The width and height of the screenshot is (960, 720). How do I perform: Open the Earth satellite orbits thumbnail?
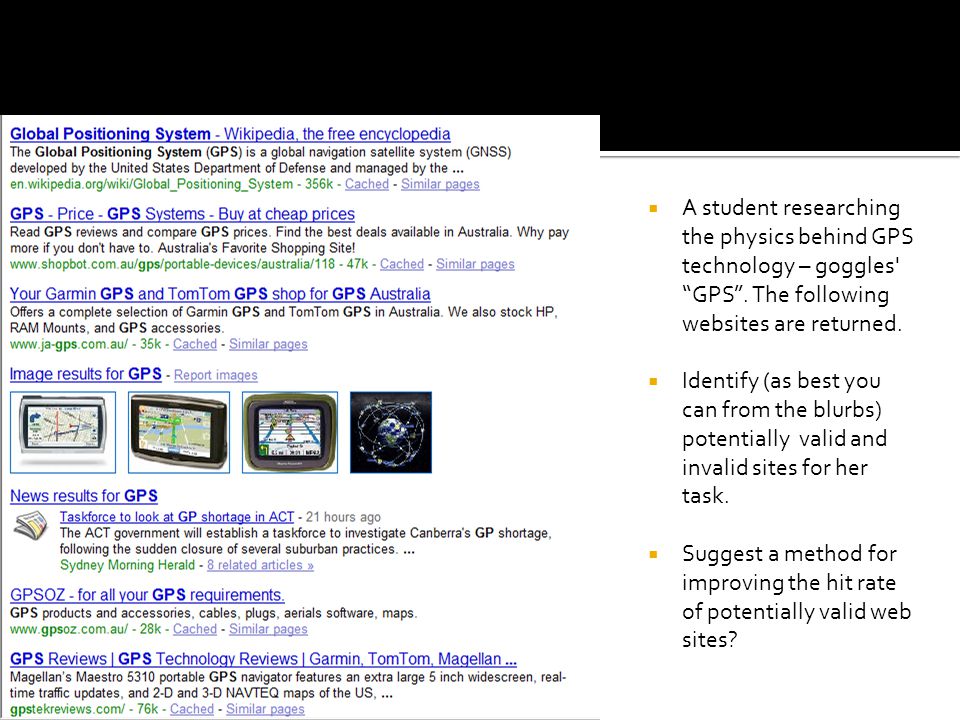(391, 433)
